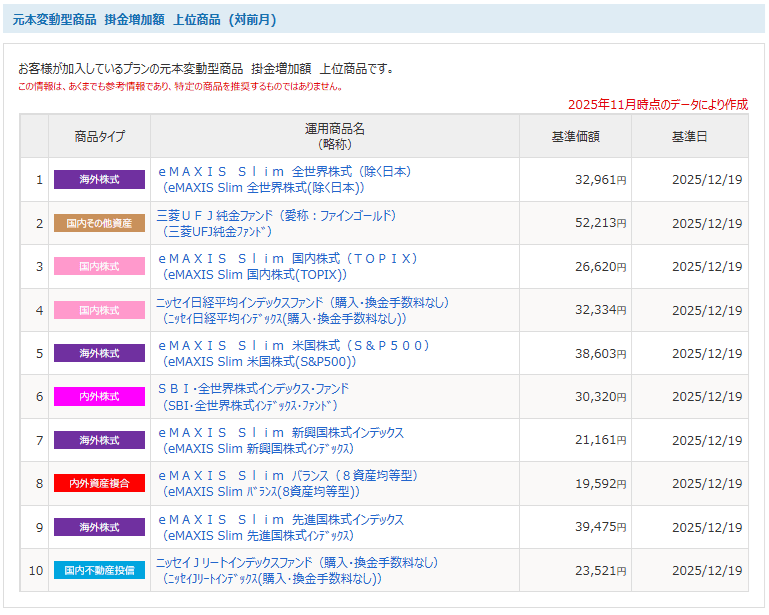The height and width of the screenshot is (615, 769).
Task: Select the 基準日 column header
Action: [689, 136]
